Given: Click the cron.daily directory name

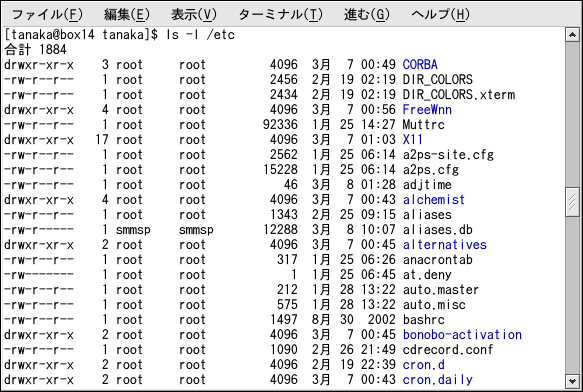Looking at the screenshot, I should 438,380.
